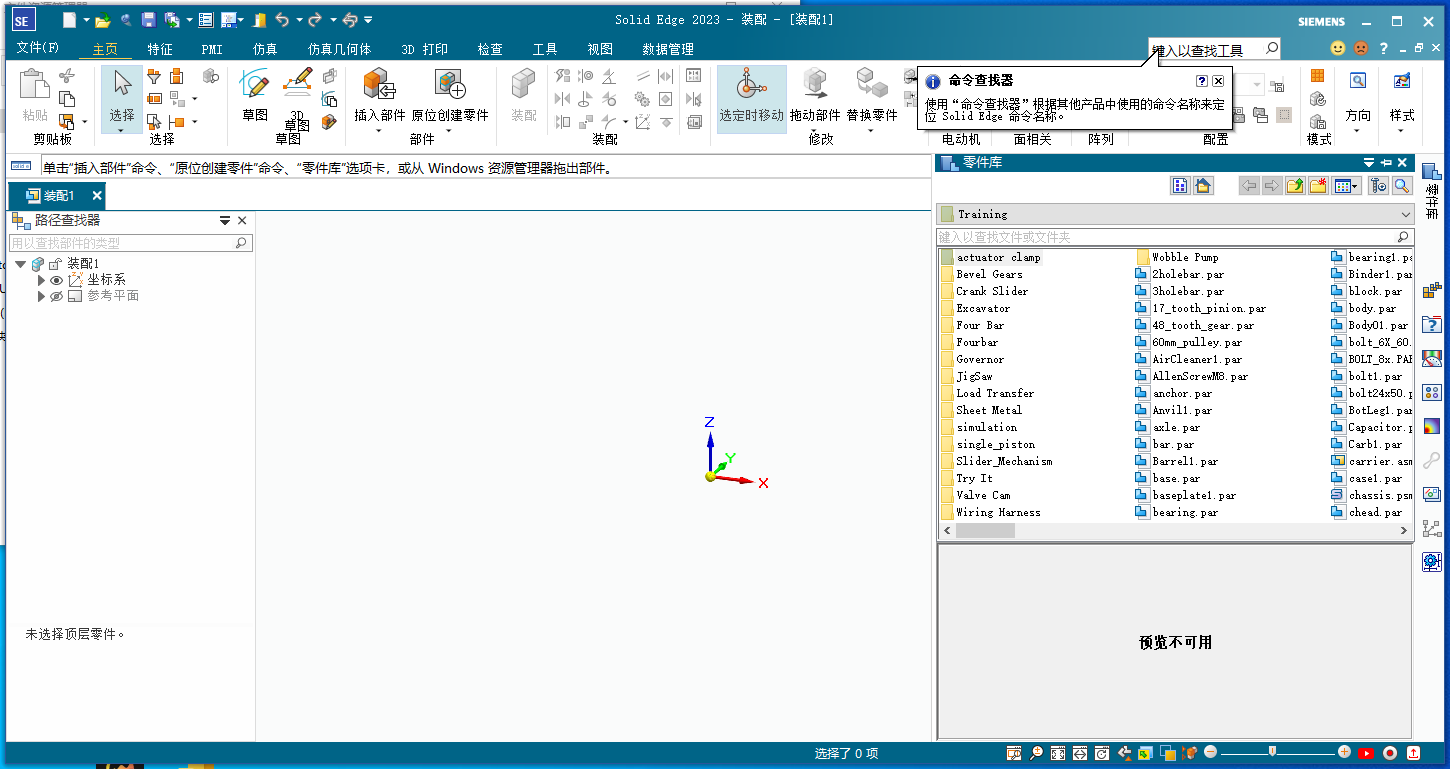
Task: Open the 选择 tool dropdown arrow
Action: tap(122, 130)
